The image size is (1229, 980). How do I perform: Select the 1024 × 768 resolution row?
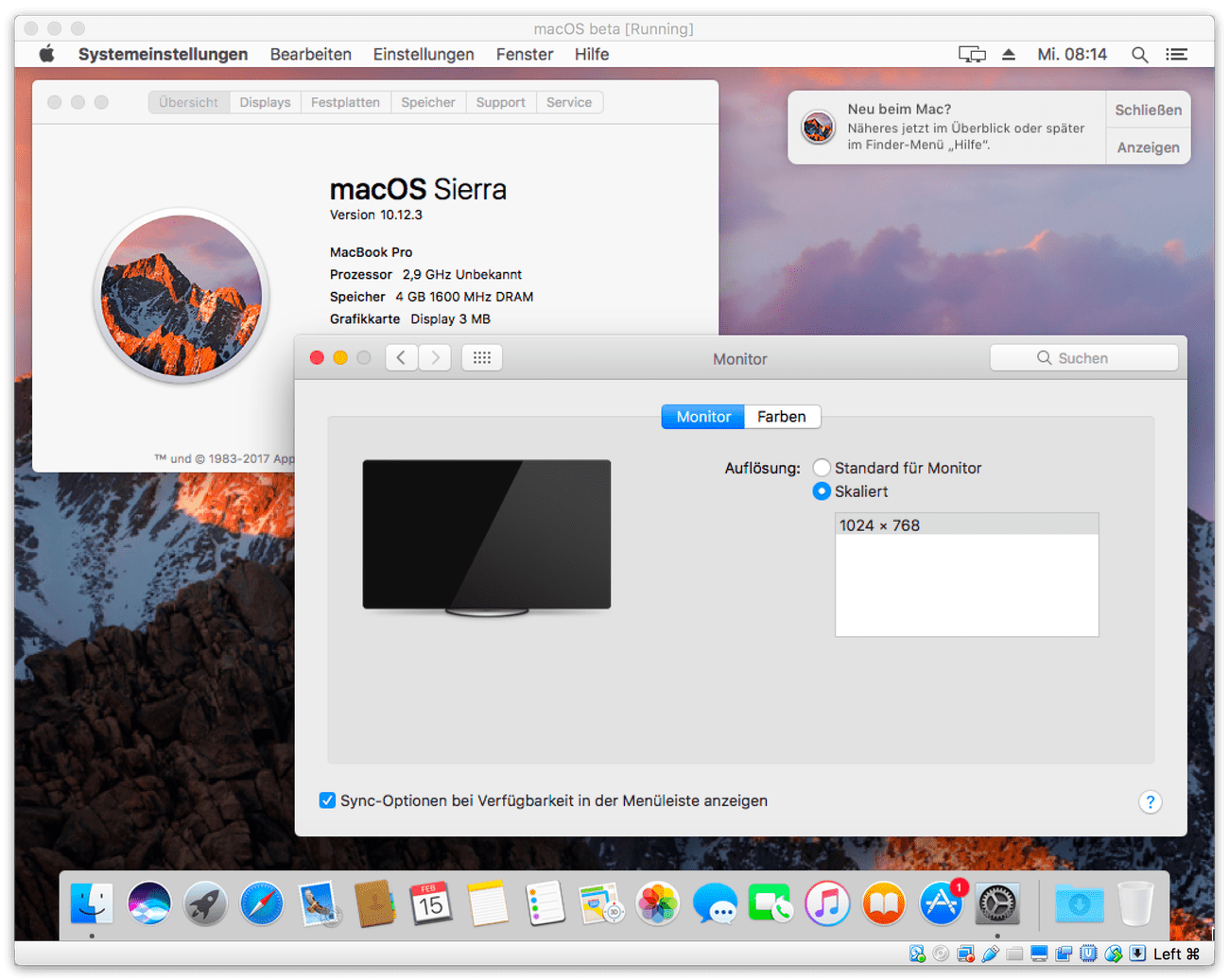point(966,525)
